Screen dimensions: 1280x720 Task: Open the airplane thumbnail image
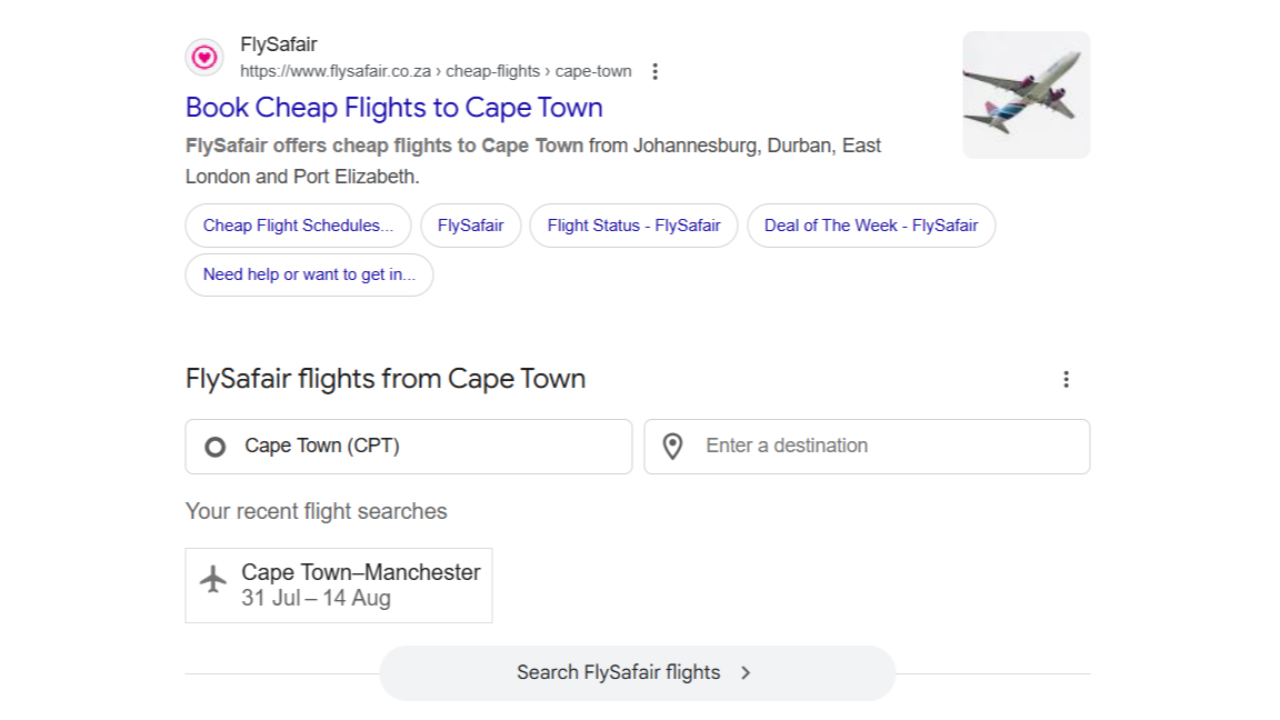(x=1026, y=95)
